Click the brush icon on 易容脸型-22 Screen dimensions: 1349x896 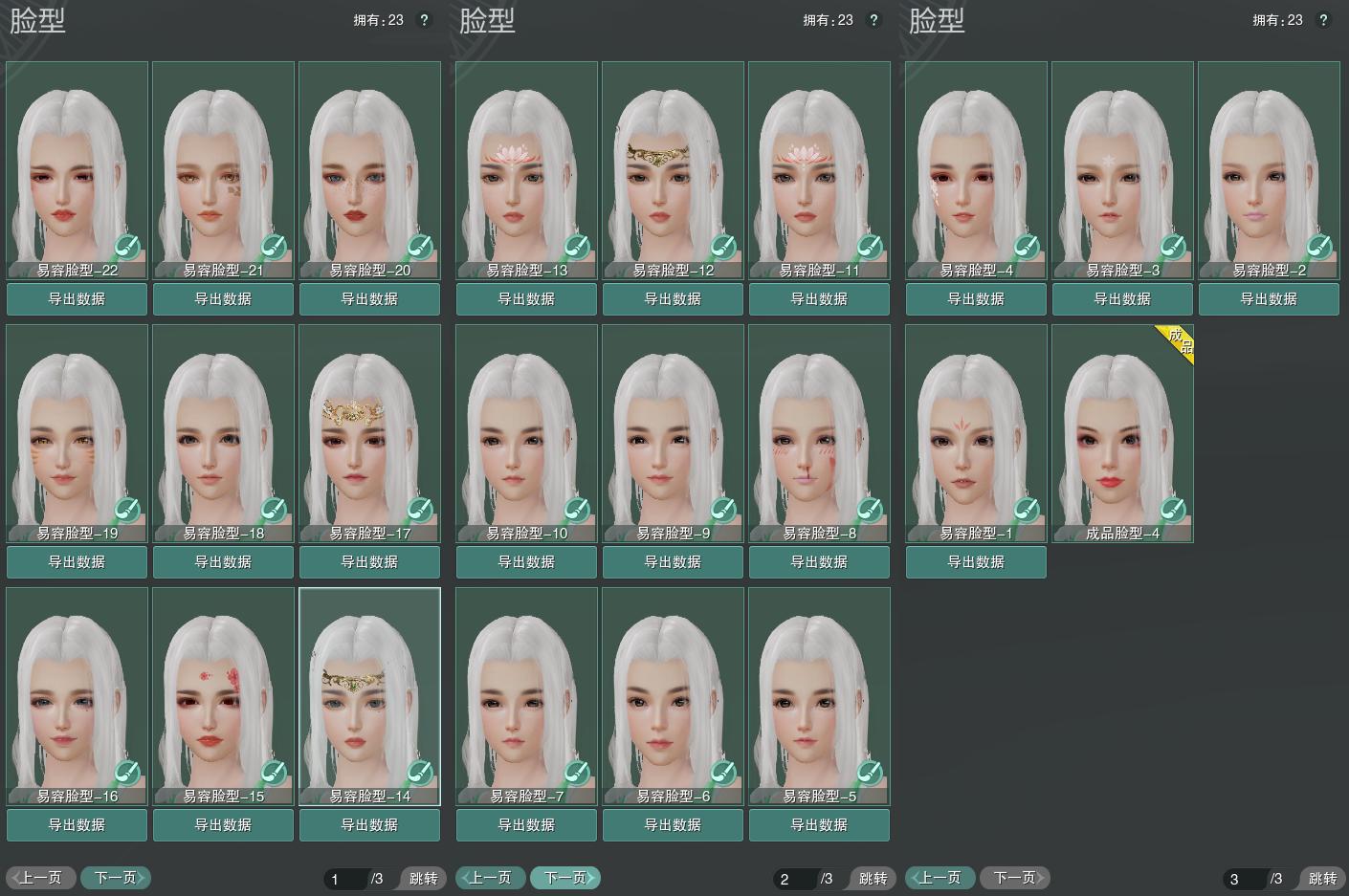click(127, 248)
